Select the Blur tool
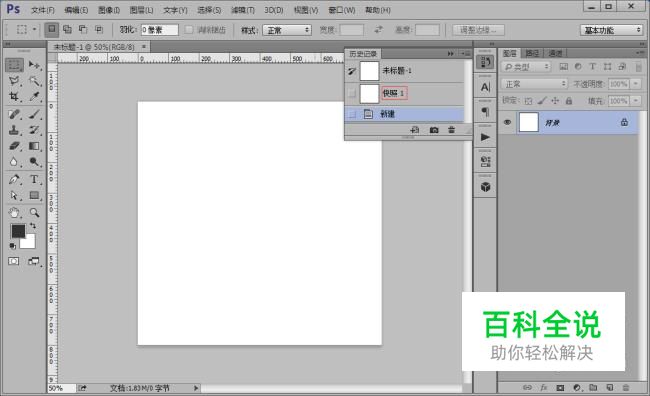The width and height of the screenshot is (650, 396). pyautogui.click(x=14, y=162)
